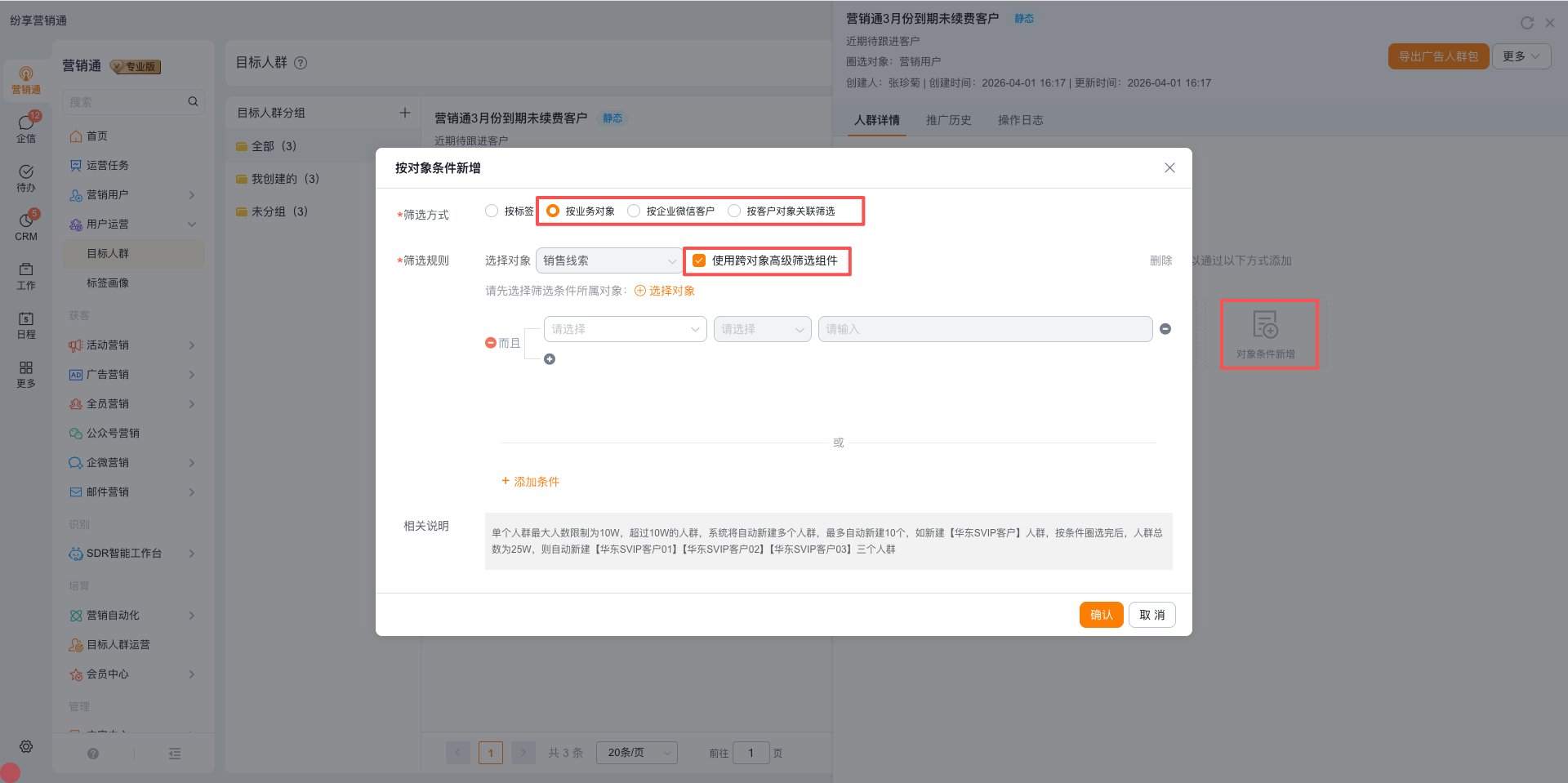This screenshot has height=783, width=1568.
Task: Click 导出广告人群包 button
Action: [x=1438, y=56]
